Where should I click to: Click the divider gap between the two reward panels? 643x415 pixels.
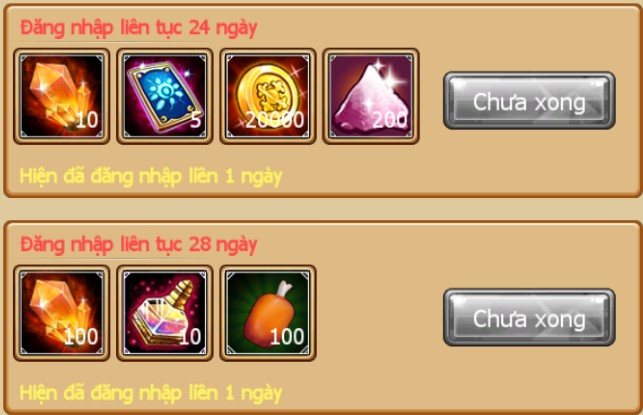point(322,209)
